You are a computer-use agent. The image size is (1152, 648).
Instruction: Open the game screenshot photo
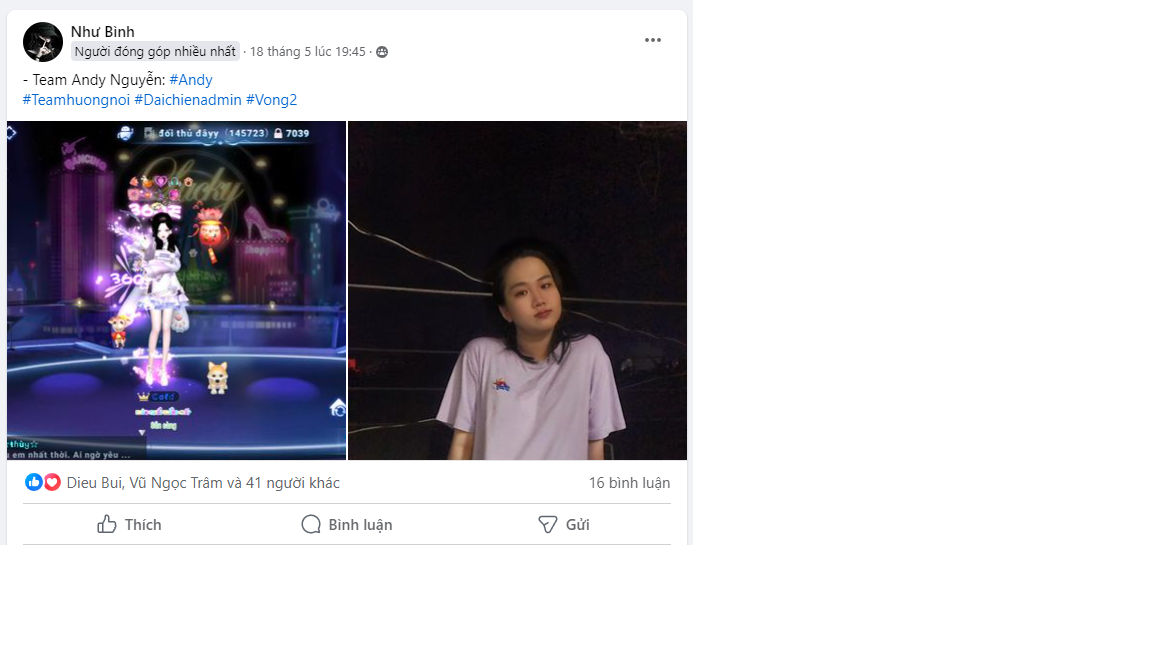tap(176, 290)
